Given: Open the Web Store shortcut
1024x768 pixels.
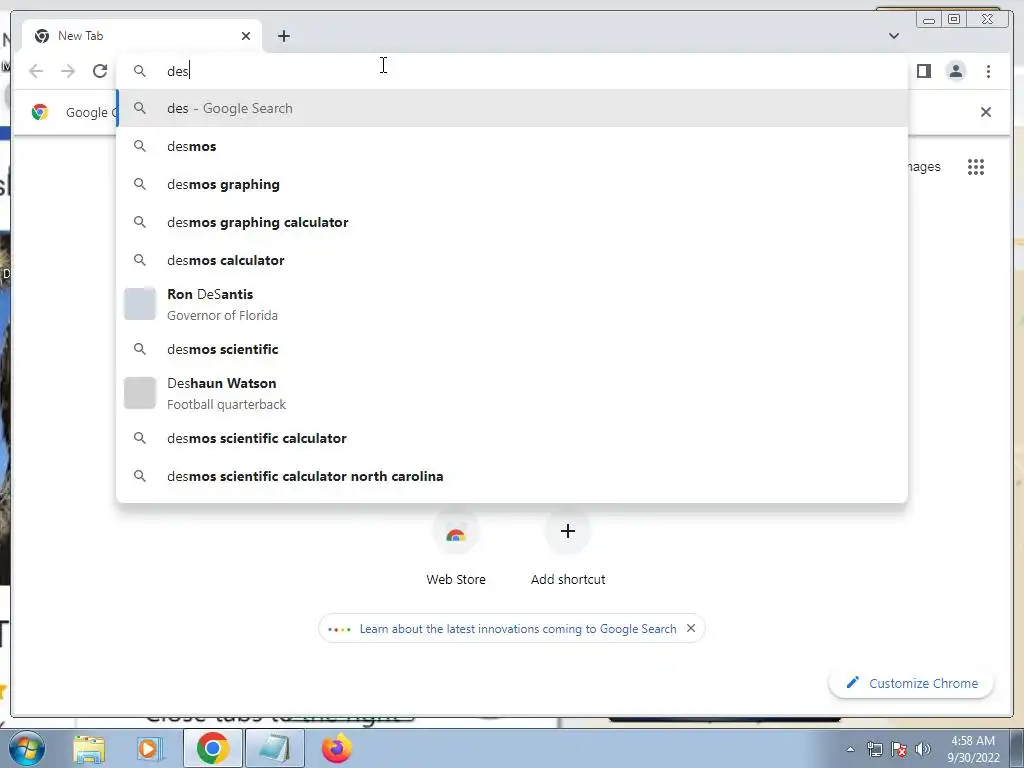Looking at the screenshot, I should [456, 550].
